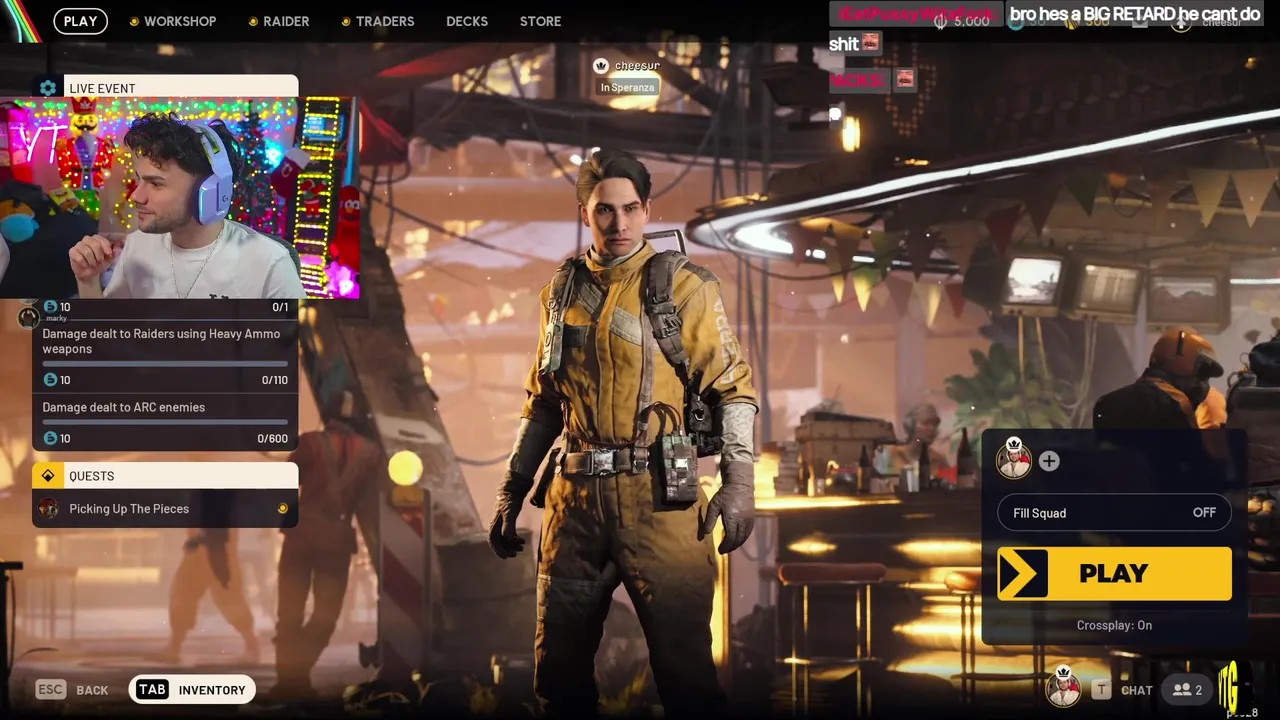Open the CHAT label

point(1137,690)
